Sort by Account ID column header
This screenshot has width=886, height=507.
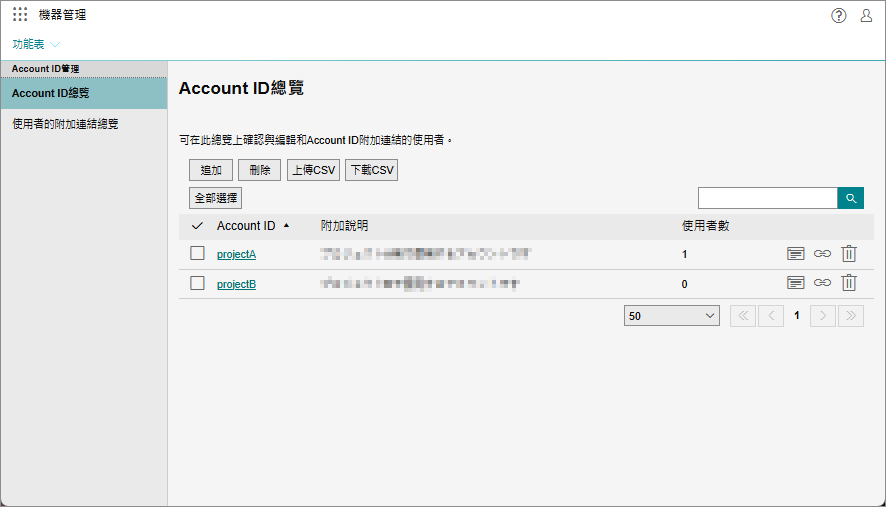coord(246,226)
